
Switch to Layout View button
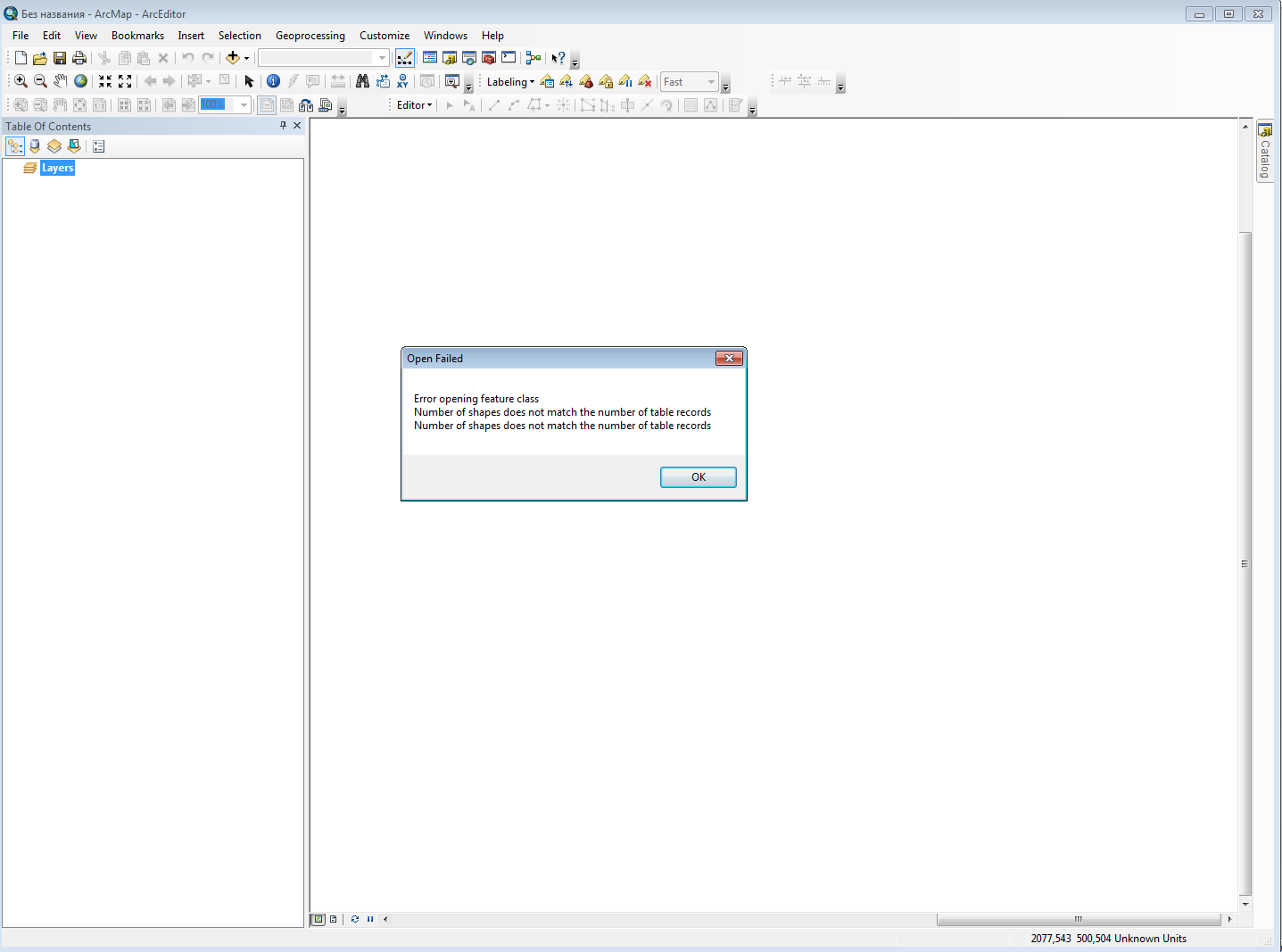(x=334, y=919)
